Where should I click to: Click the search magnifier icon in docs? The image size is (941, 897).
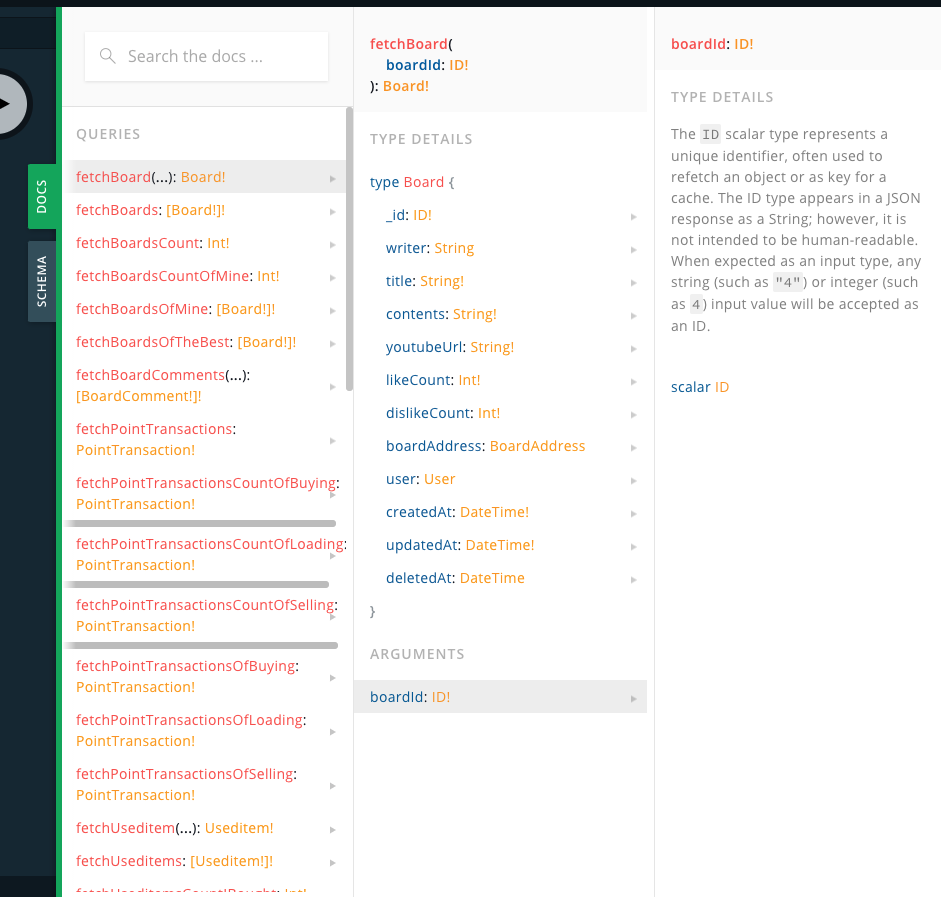click(x=107, y=57)
